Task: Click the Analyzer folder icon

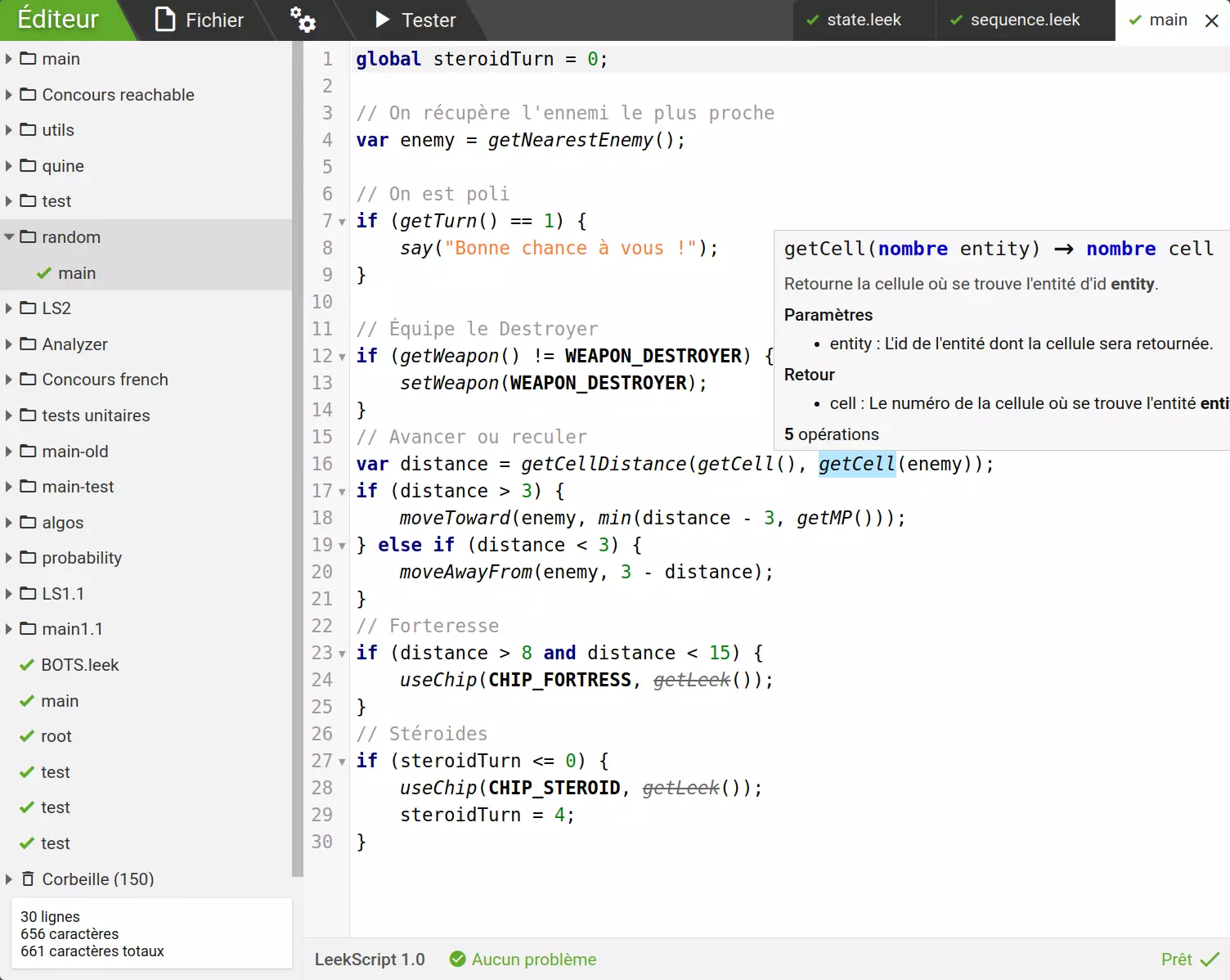Action: 29,344
